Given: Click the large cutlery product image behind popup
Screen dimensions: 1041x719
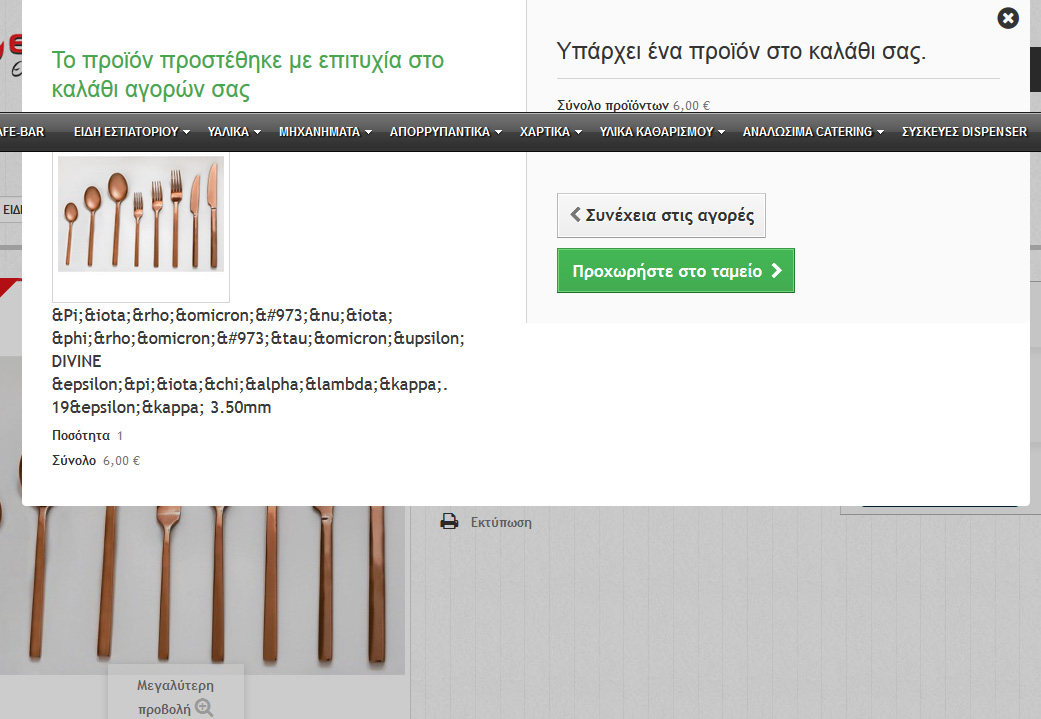Looking at the screenshot, I should pos(202,590).
